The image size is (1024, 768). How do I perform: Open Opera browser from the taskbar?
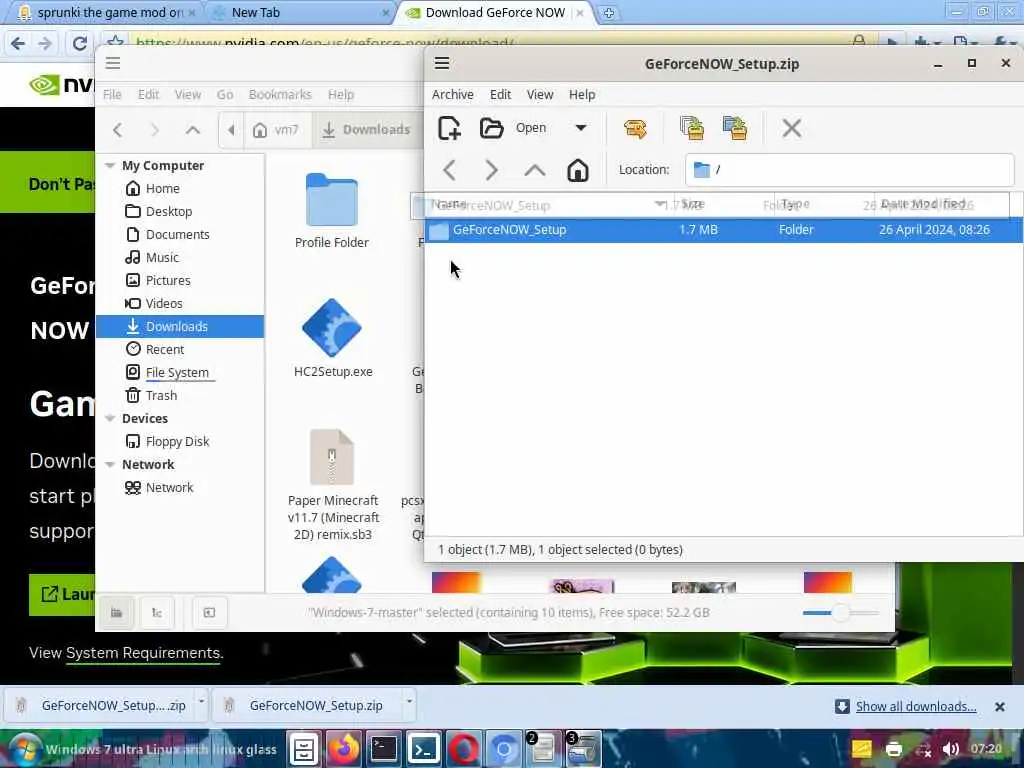click(x=463, y=749)
